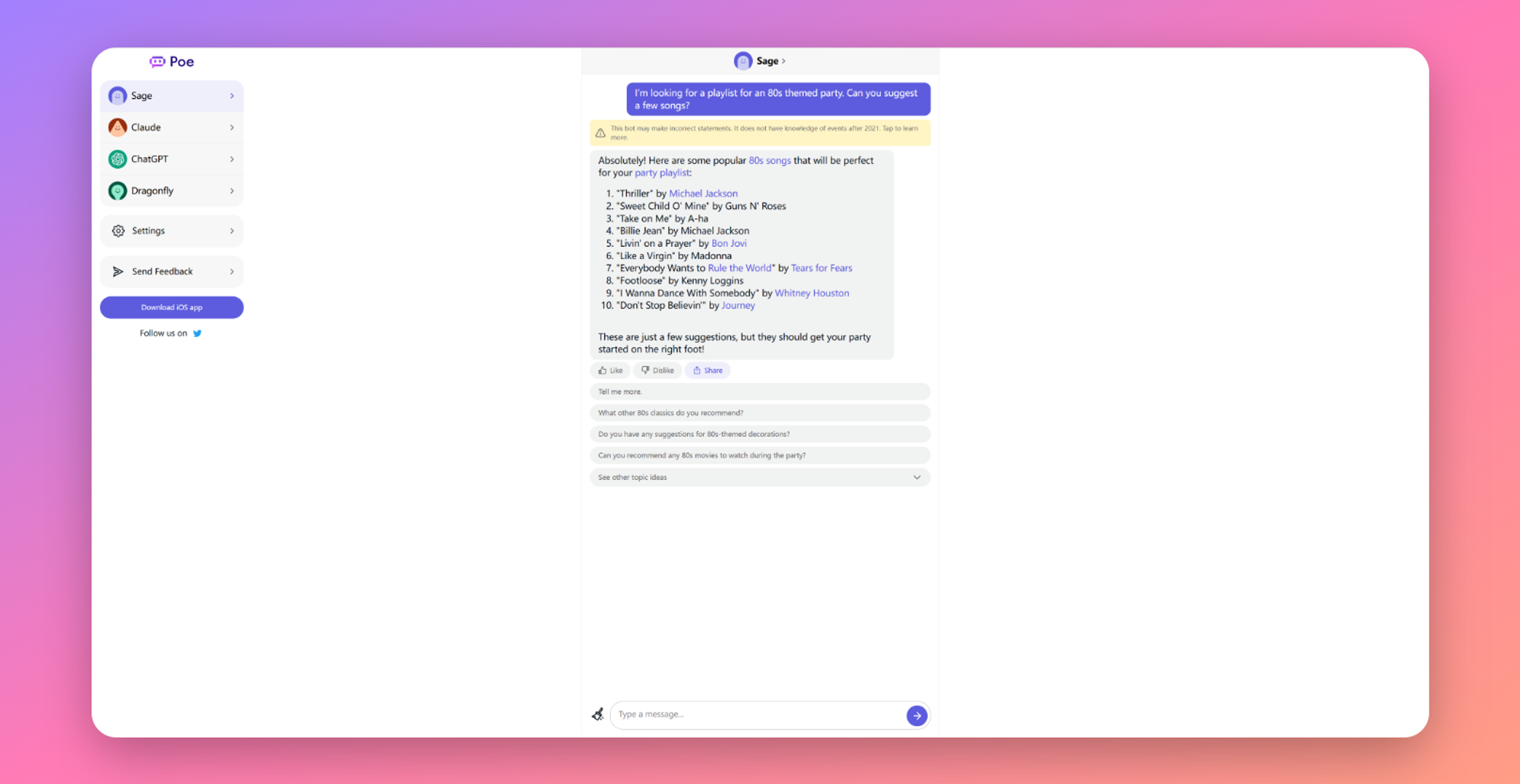Click the user's 80s party message bubble

[x=778, y=100]
